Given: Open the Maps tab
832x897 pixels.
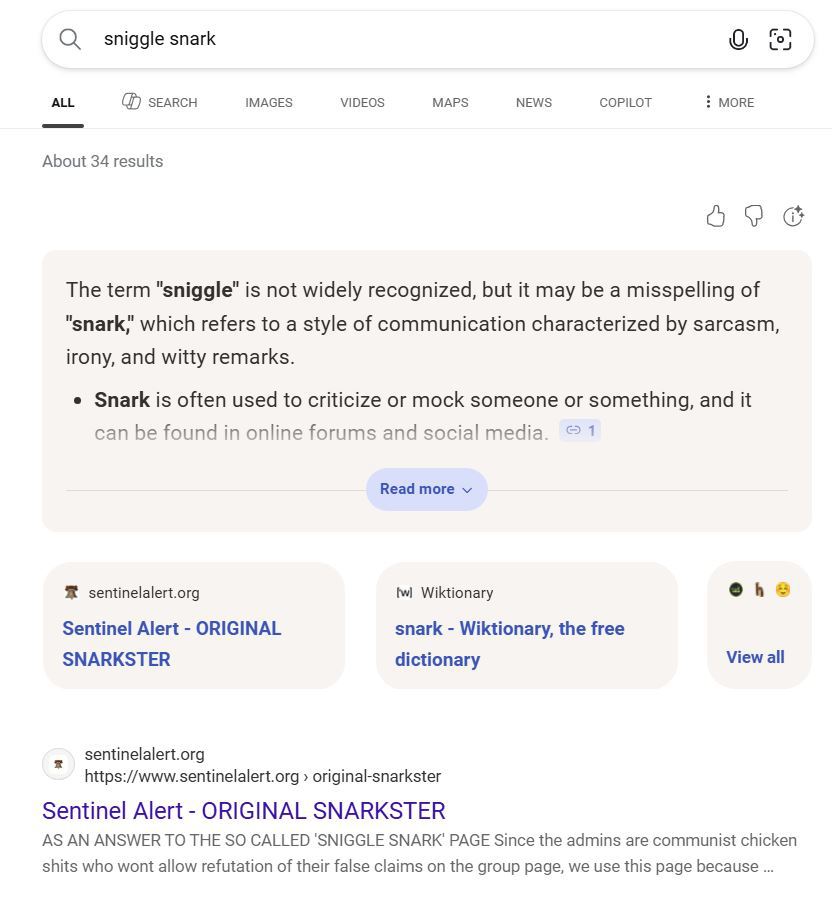Looking at the screenshot, I should click(x=450, y=102).
